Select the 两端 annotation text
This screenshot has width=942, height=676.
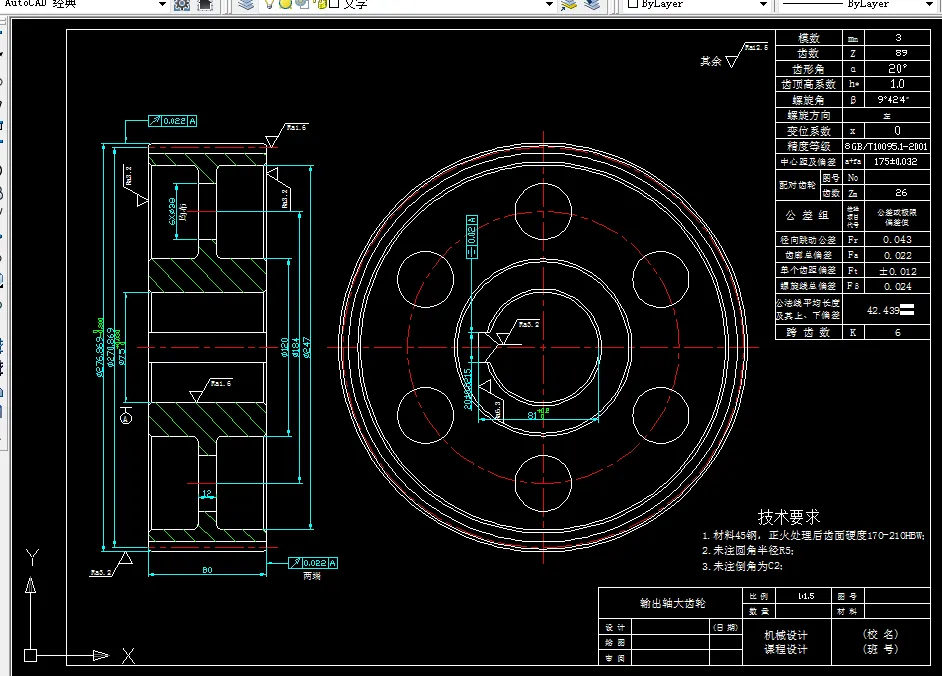pos(312,576)
